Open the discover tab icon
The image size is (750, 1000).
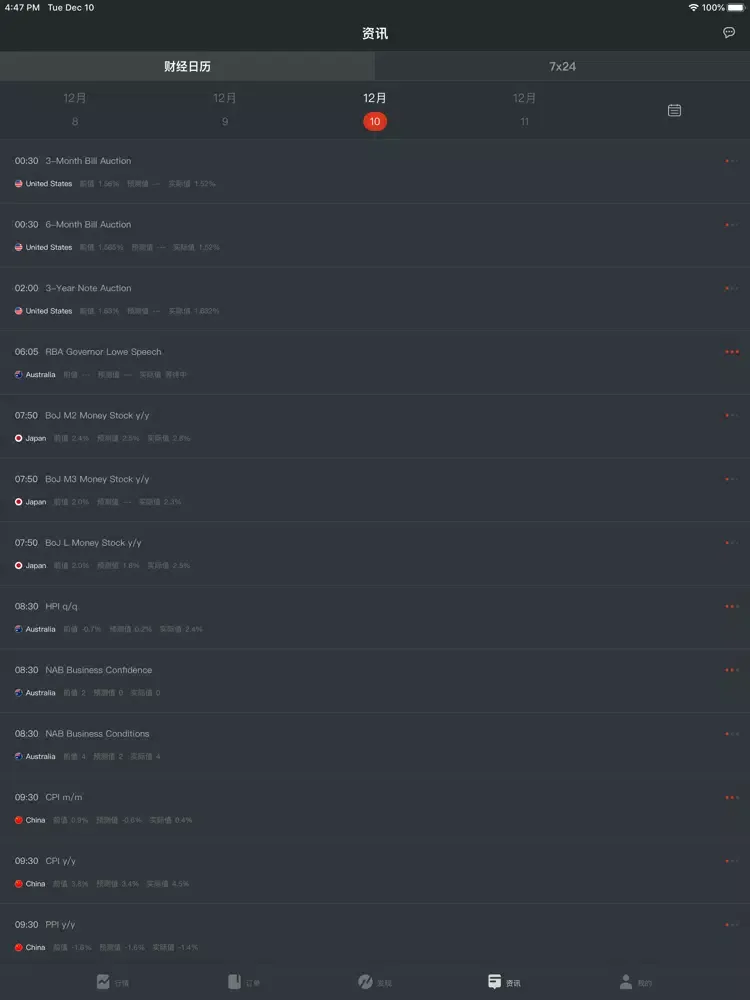[365, 982]
